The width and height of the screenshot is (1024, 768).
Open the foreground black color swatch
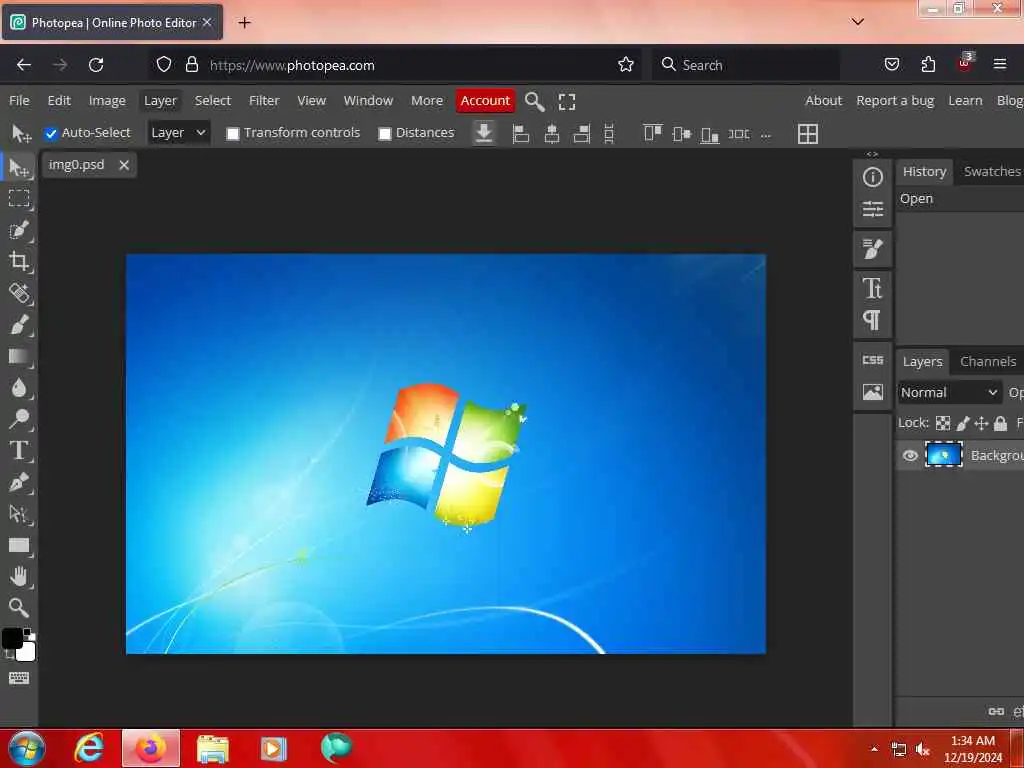tap(12, 638)
